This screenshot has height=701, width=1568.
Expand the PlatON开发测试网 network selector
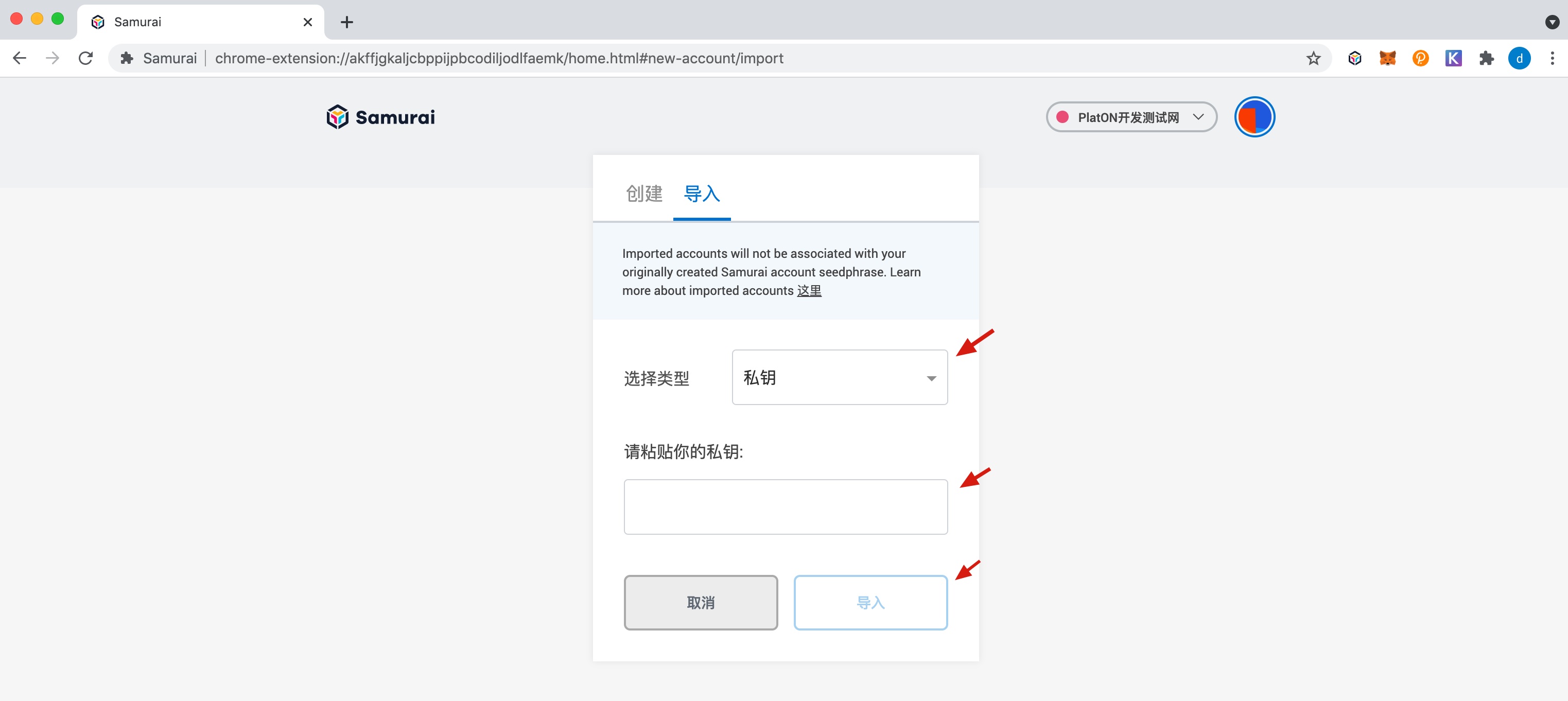point(1131,117)
